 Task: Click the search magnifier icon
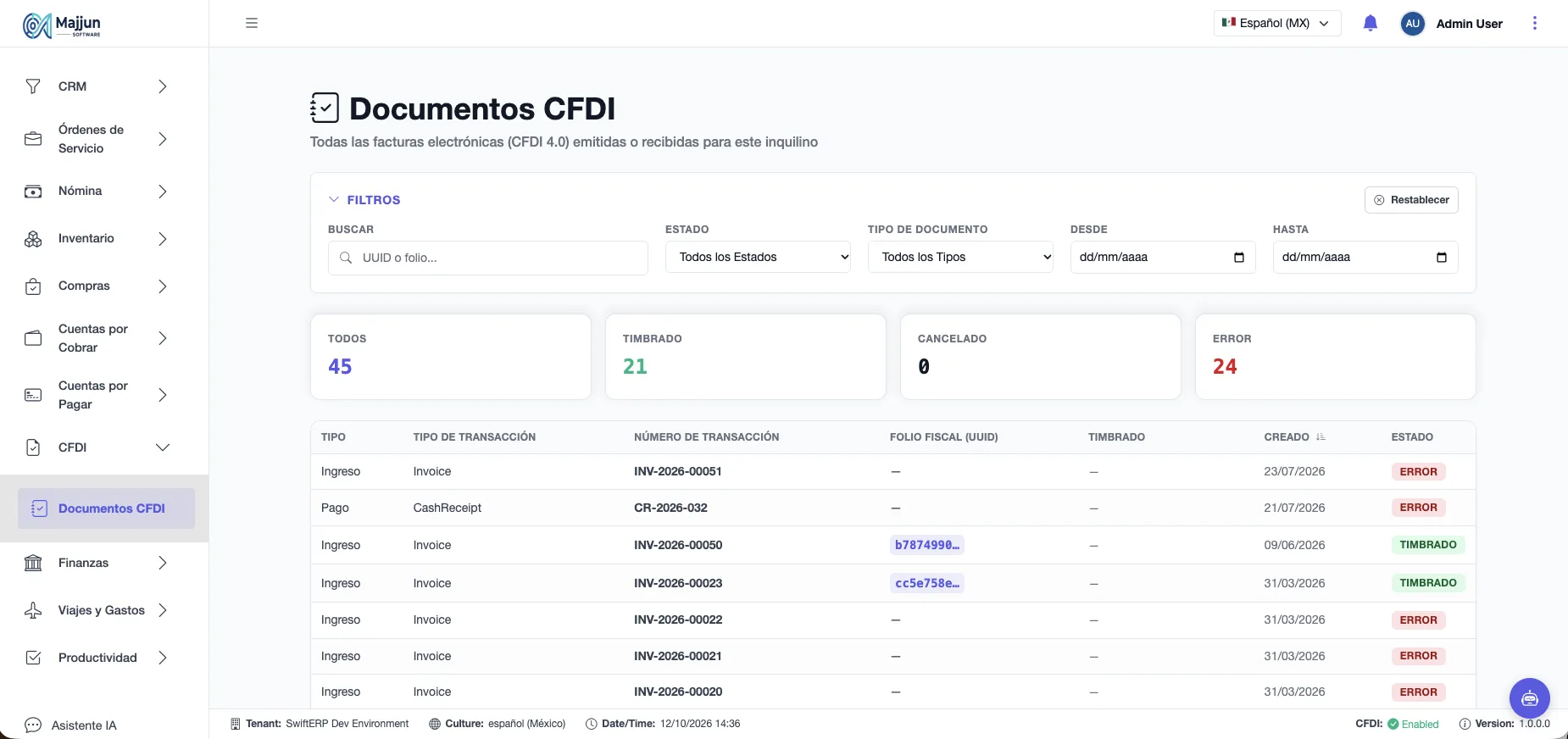[x=346, y=258]
